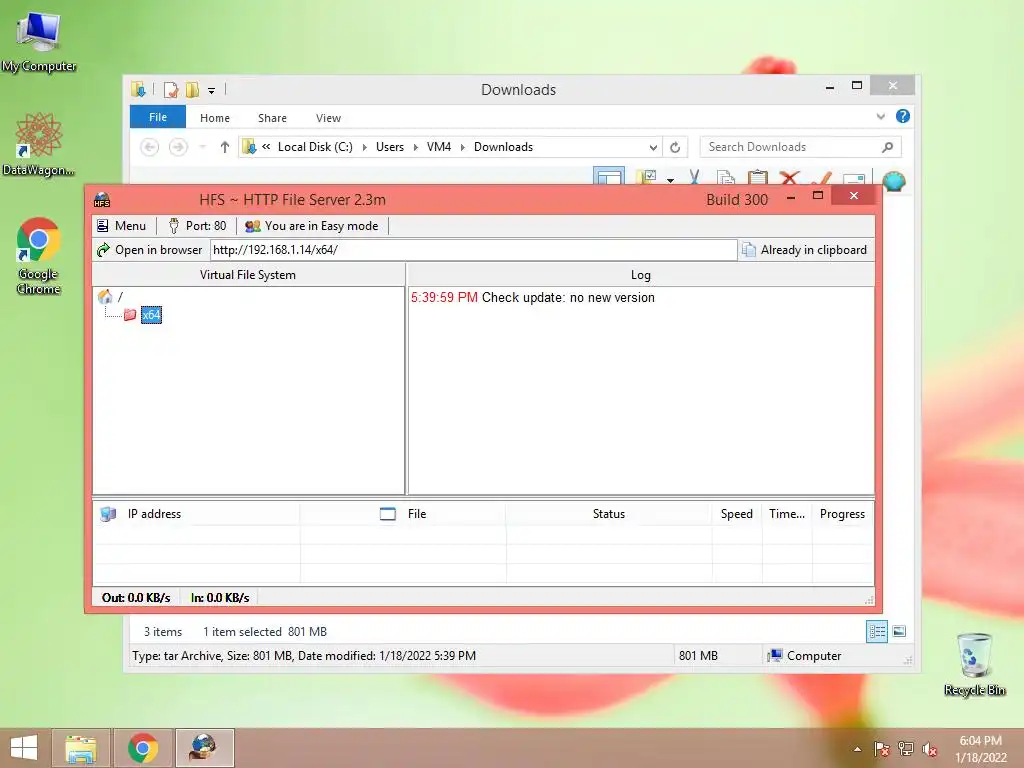Open My Computer desktop icon
The image size is (1024, 768).
click(39, 42)
